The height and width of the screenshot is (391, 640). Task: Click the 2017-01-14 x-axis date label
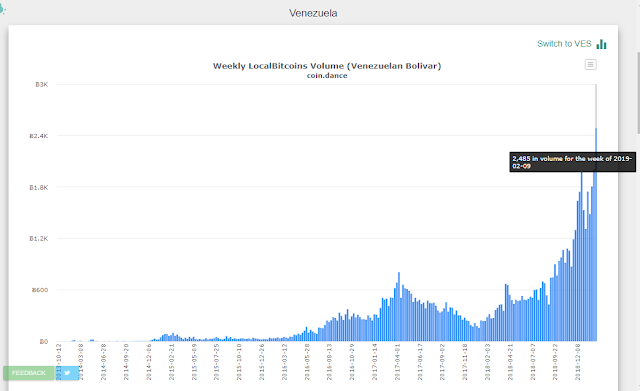point(375,362)
